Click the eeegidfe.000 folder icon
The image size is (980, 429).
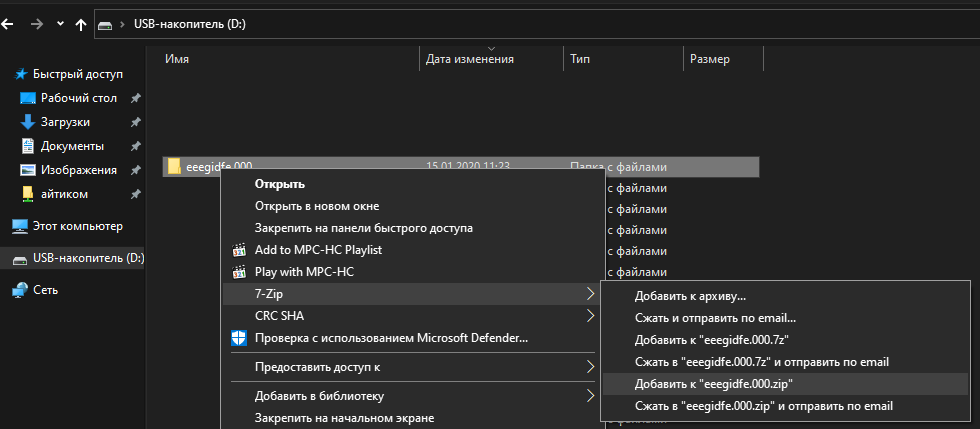pyautogui.click(x=174, y=166)
